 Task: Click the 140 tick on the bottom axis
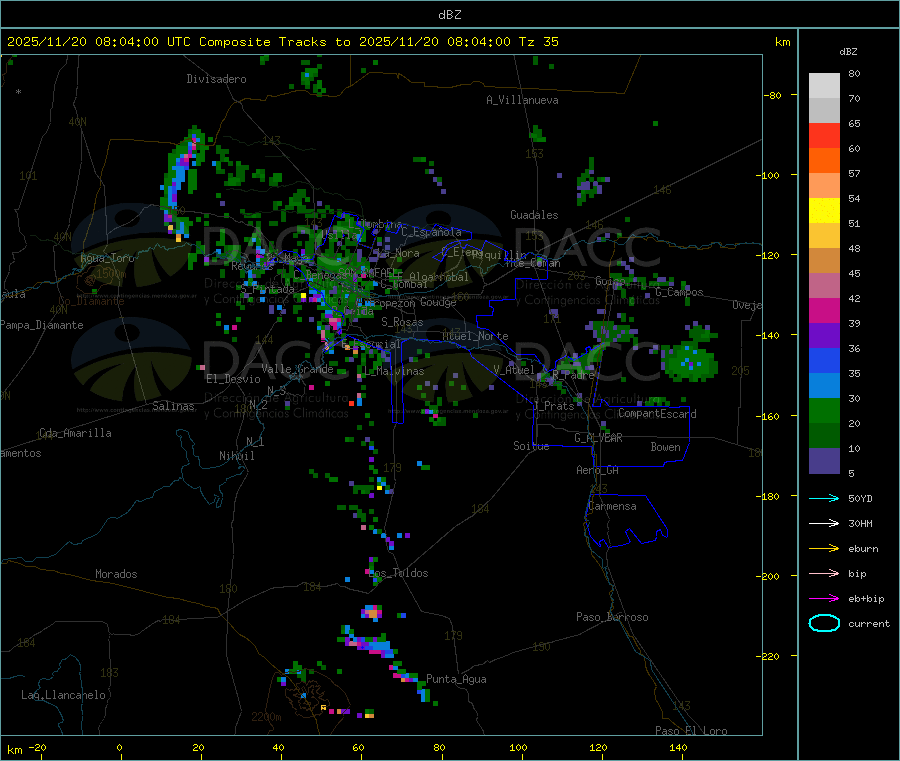pos(678,748)
